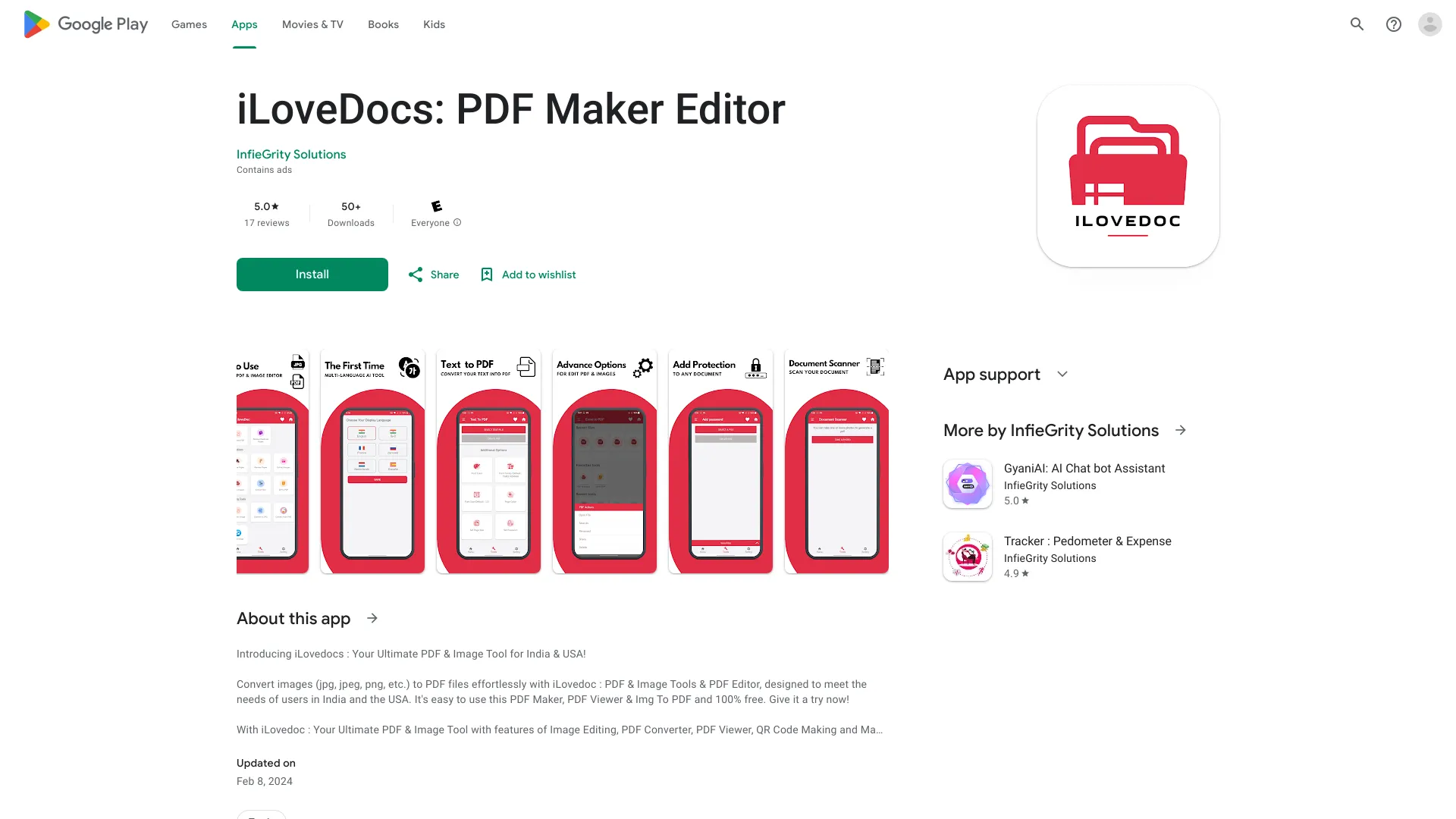
Task: Click the Share icon next to Install
Action: point(416,275)
